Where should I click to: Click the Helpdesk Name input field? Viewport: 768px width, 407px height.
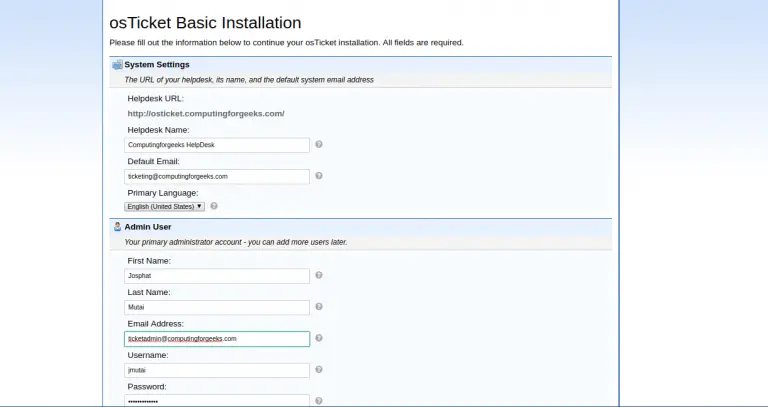[x=216, y=145]
